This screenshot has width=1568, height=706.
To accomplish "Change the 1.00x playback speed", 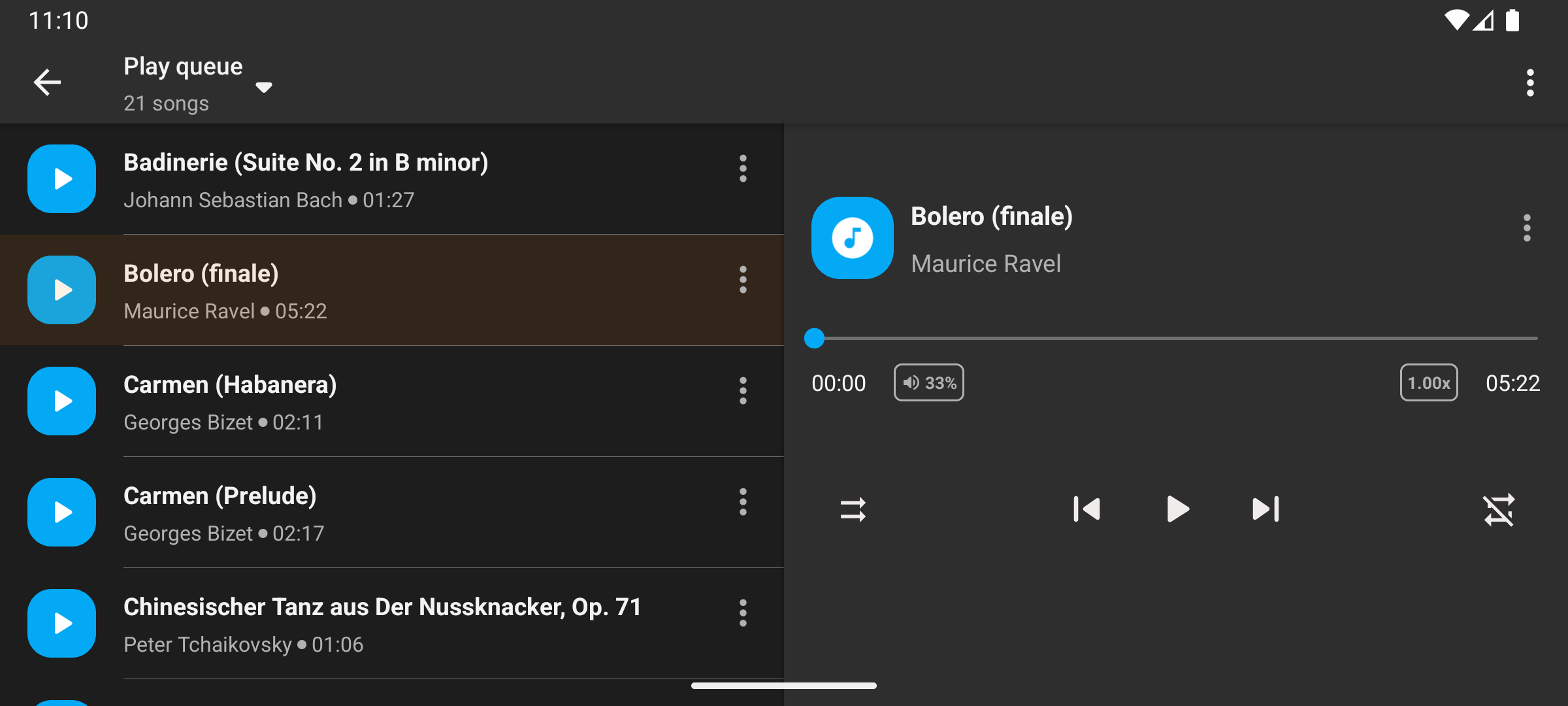I will pyautogui.click(x=1428, y=382).
